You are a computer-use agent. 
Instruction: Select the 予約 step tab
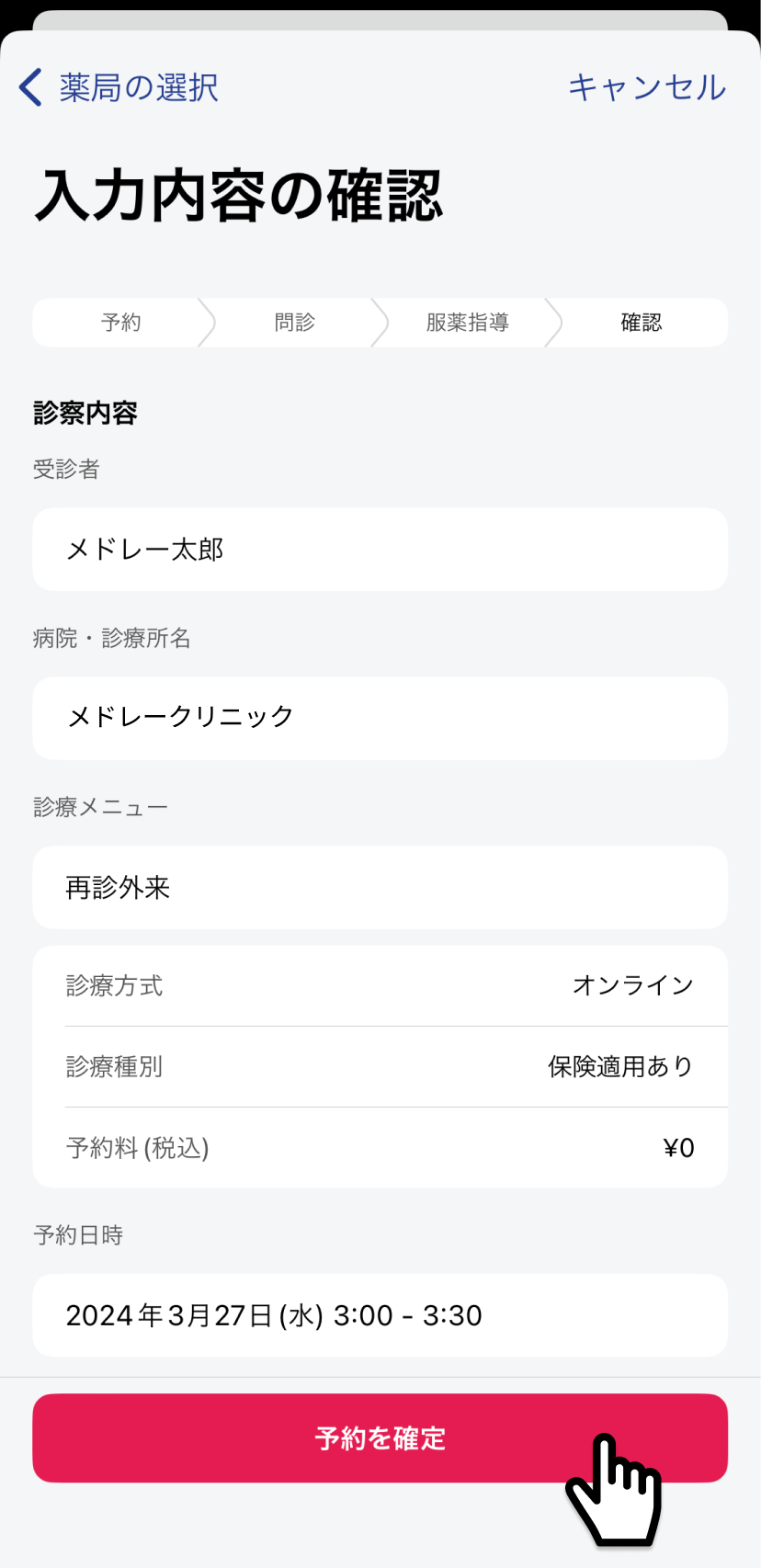pos(120,323)
